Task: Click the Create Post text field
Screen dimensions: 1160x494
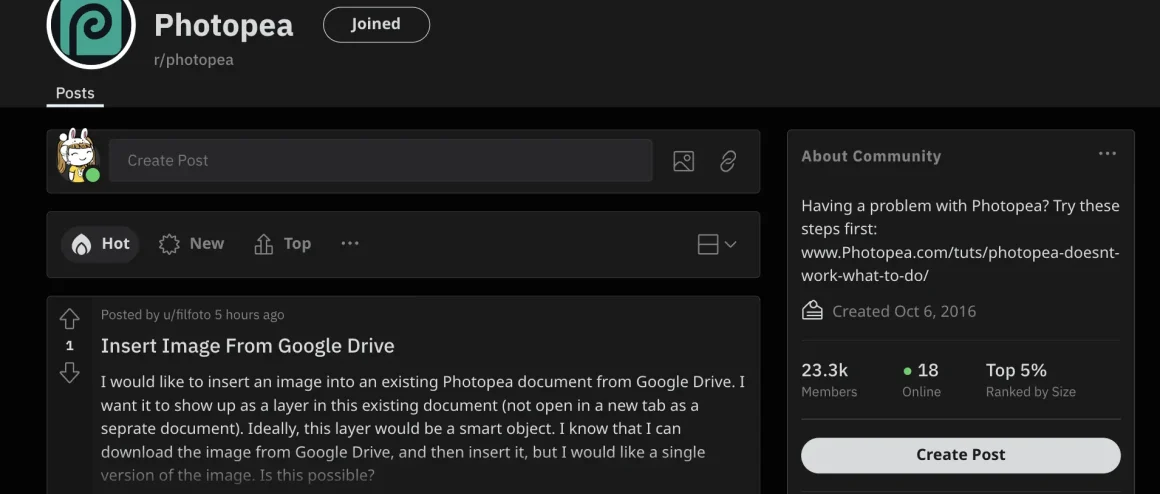Action: (380, 160)
